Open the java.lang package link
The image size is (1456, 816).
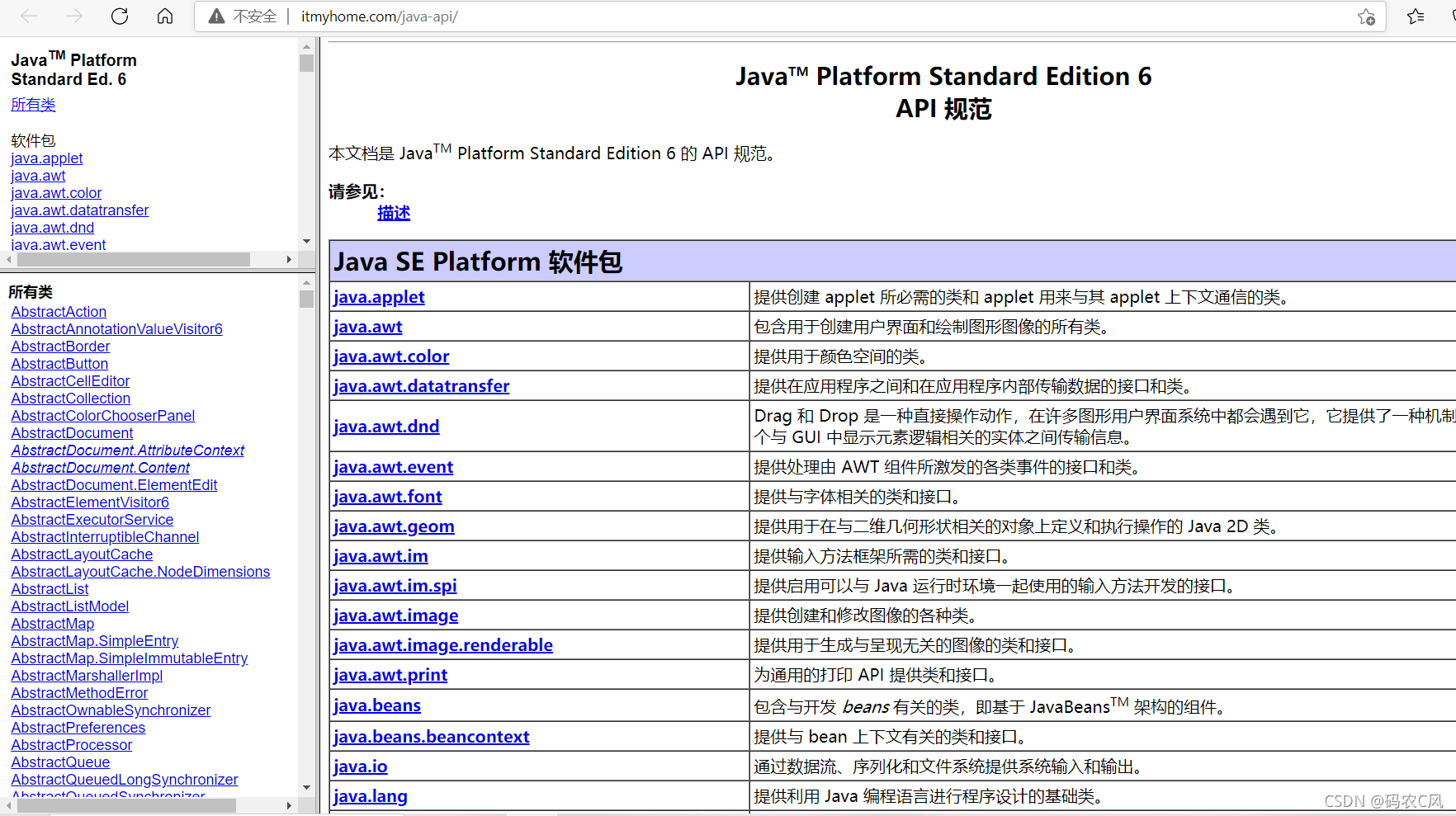click(371, 796)
